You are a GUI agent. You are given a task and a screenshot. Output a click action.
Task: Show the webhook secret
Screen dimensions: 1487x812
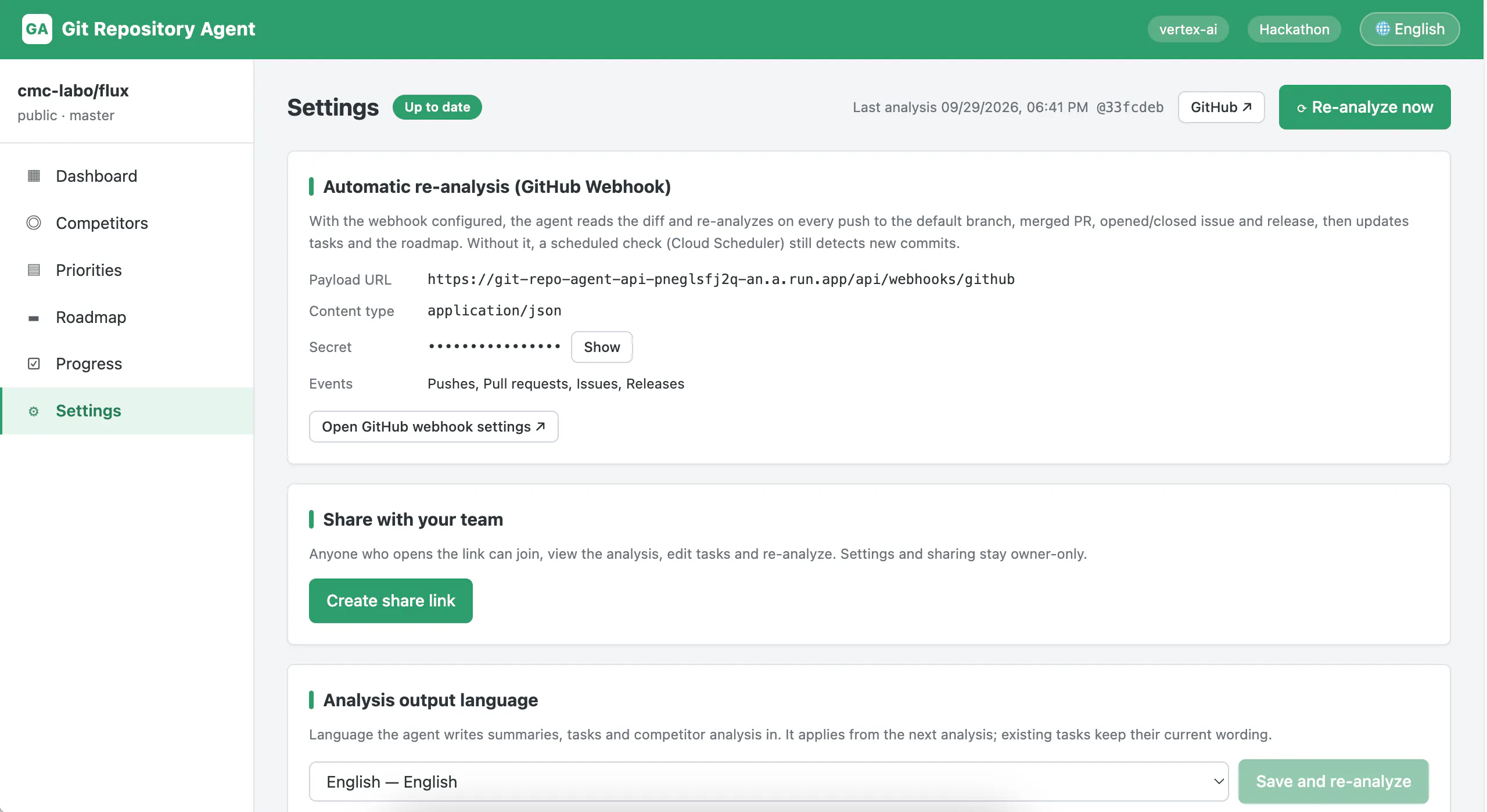point(602,347)
